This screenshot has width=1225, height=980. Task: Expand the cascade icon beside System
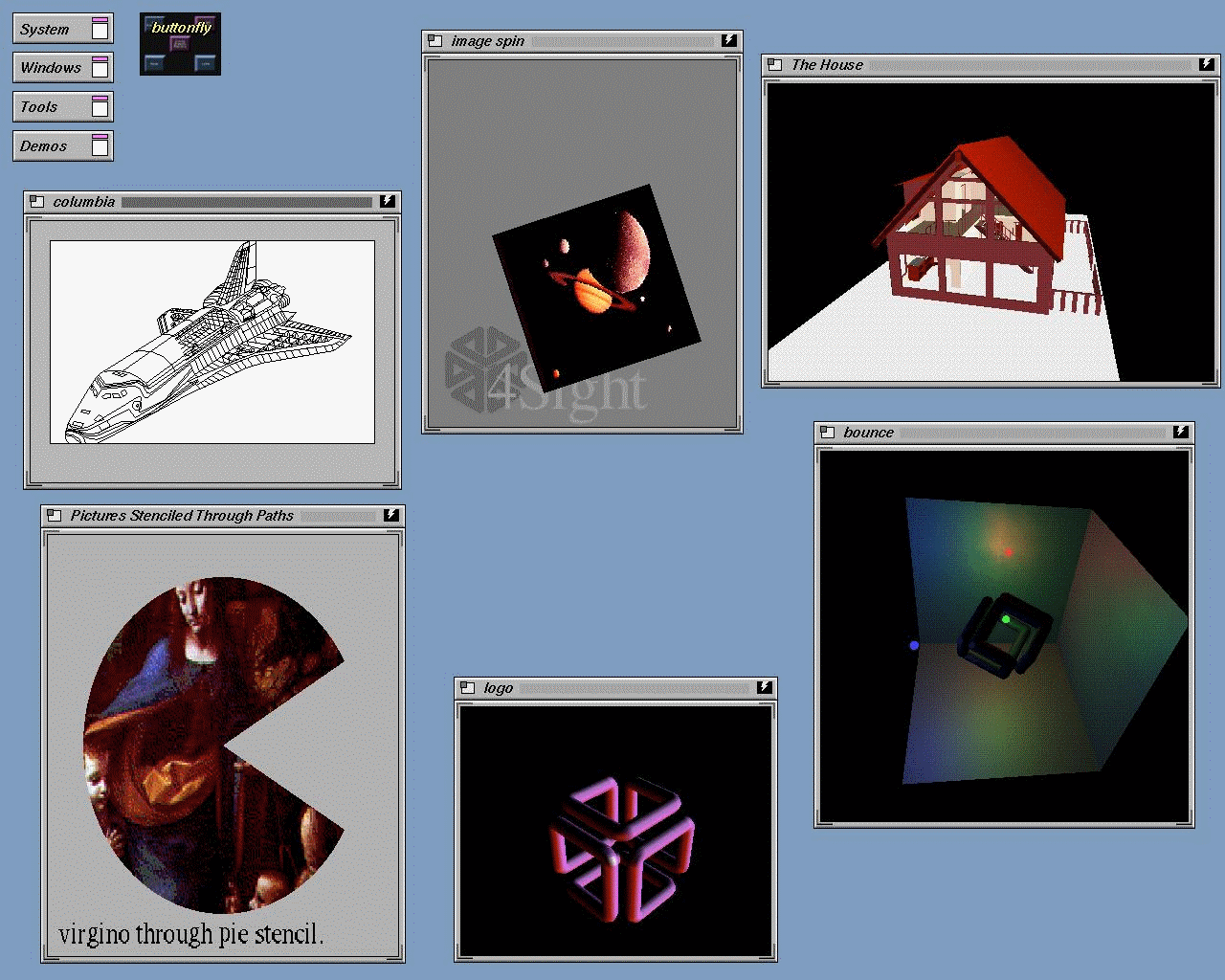(x=100, y=29)
